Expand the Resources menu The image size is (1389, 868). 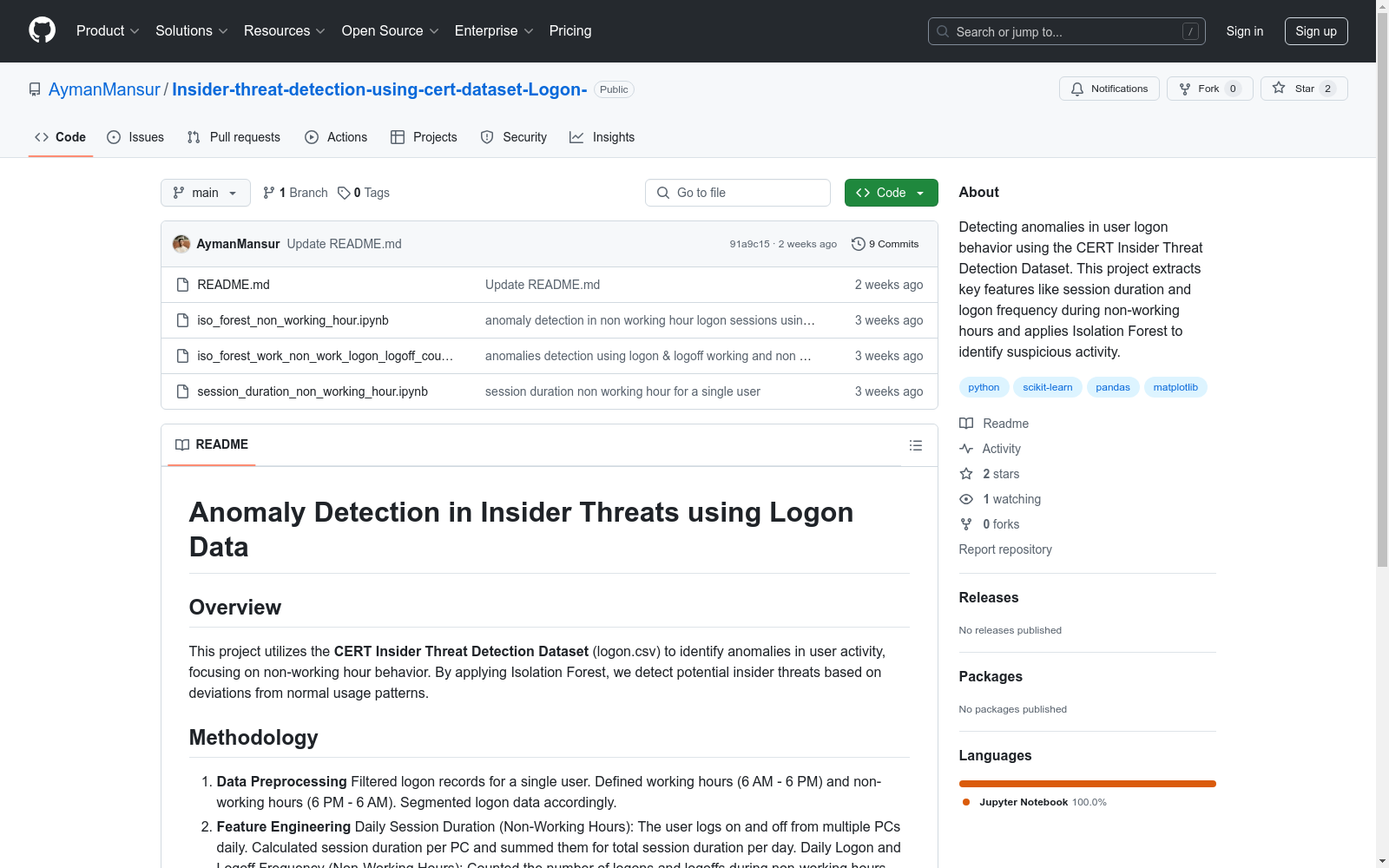pos(285,31)
